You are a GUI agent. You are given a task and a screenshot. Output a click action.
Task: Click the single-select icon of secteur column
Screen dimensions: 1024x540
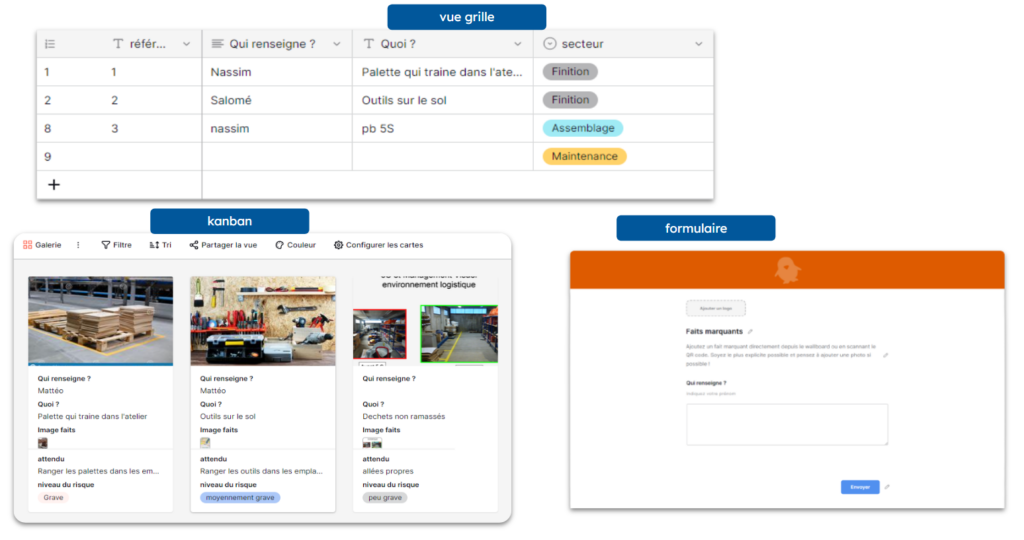[550, 44]
